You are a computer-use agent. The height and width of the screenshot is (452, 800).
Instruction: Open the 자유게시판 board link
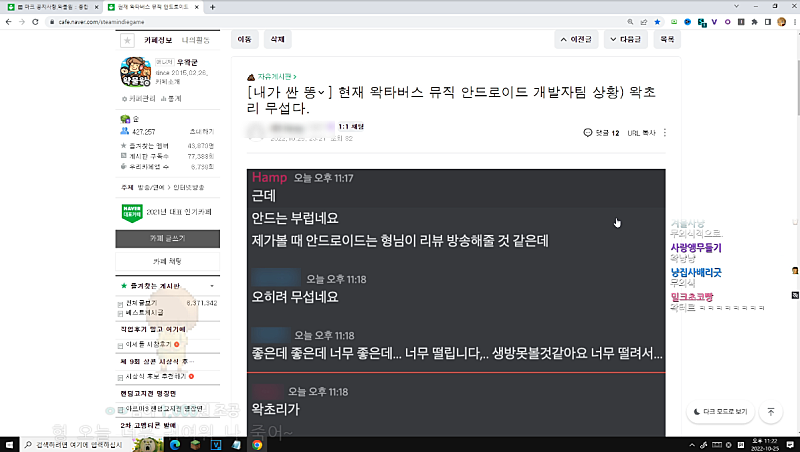click(277, 77)
